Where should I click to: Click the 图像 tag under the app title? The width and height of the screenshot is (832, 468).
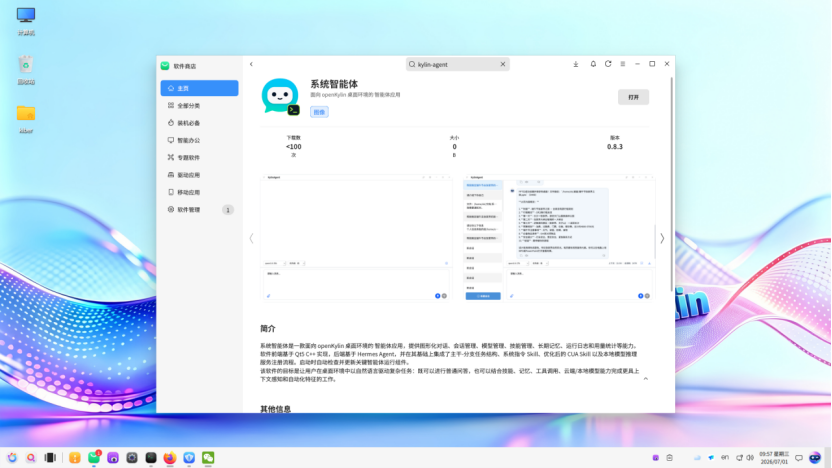point(319,112)
